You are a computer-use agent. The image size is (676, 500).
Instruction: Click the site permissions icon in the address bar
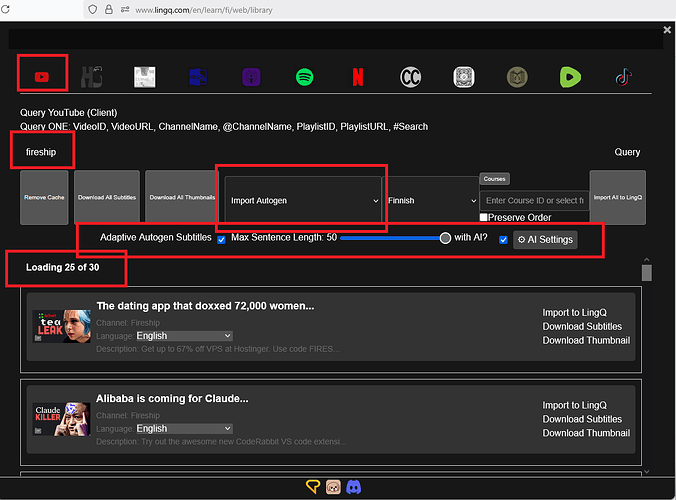(x=125, y=9)
